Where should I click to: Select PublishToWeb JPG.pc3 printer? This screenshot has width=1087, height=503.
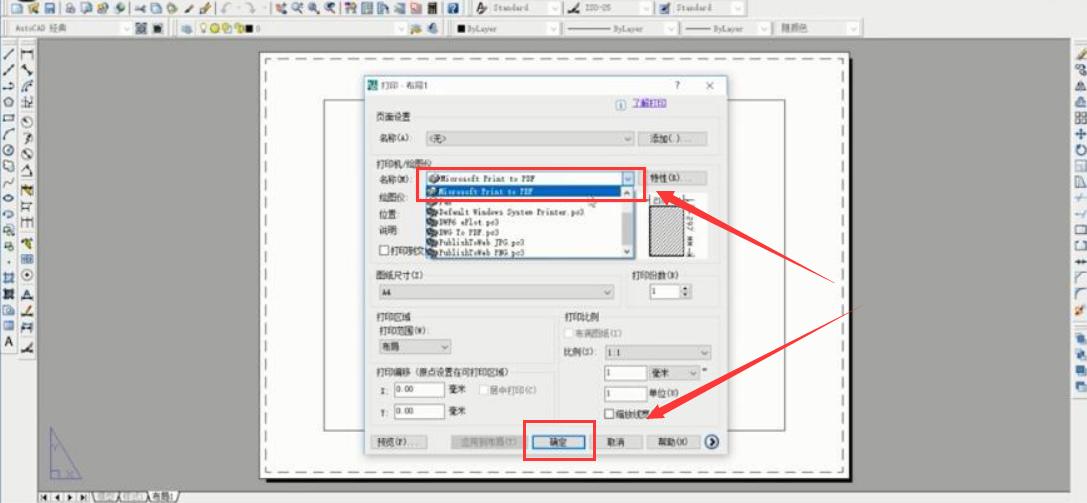[523, 242]
